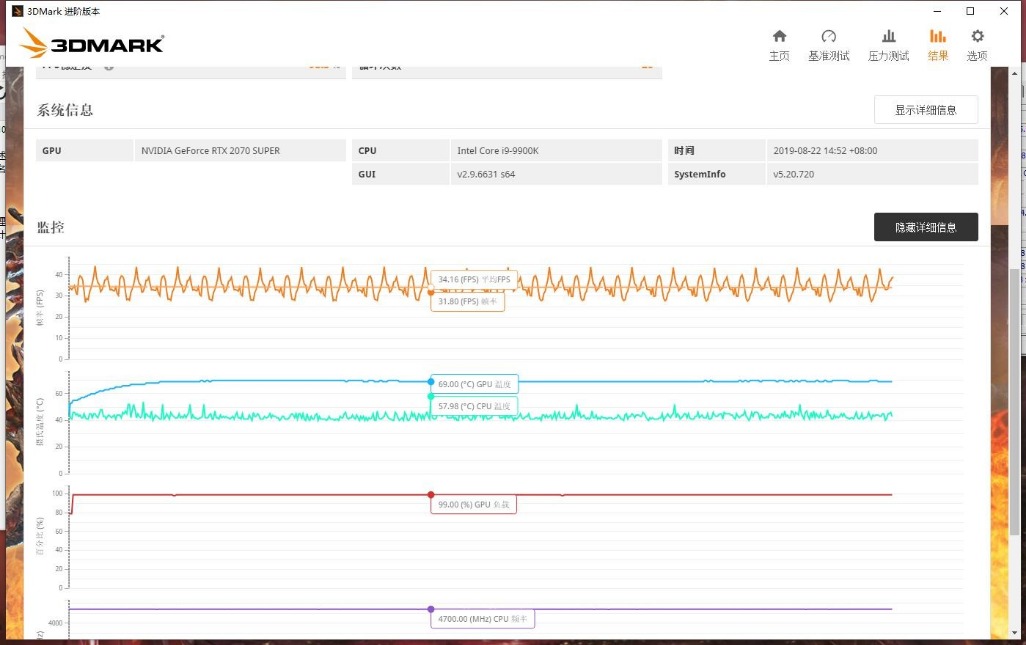The image size is (1026, 645).
Task: Open the 压力测试 stress test section
Action: 888,45
